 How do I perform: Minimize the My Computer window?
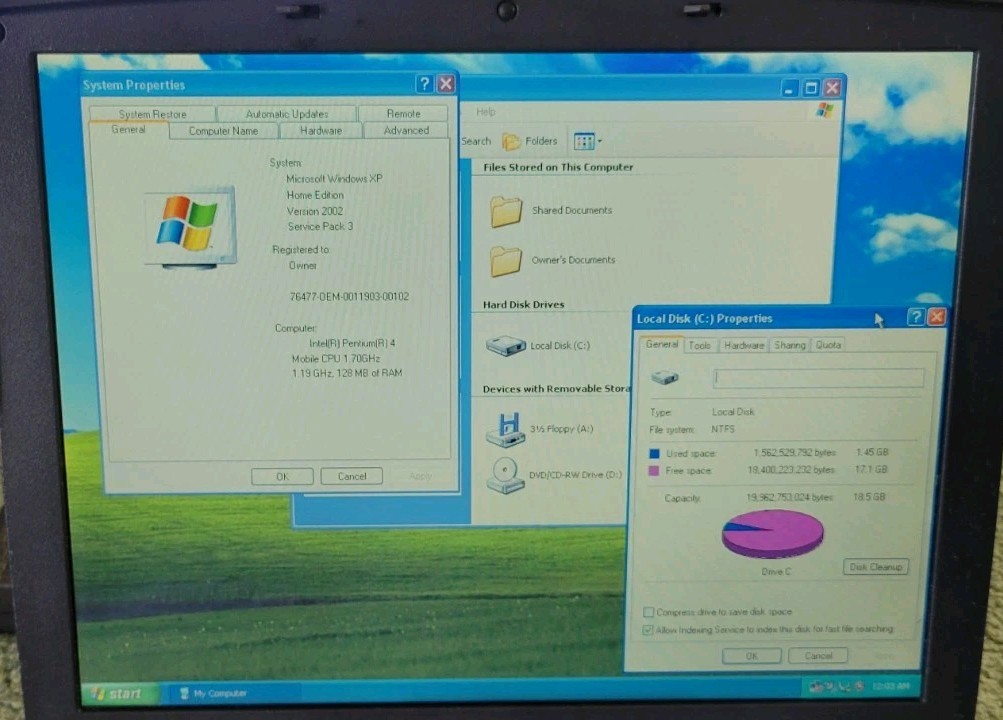(x=790, y=88)
